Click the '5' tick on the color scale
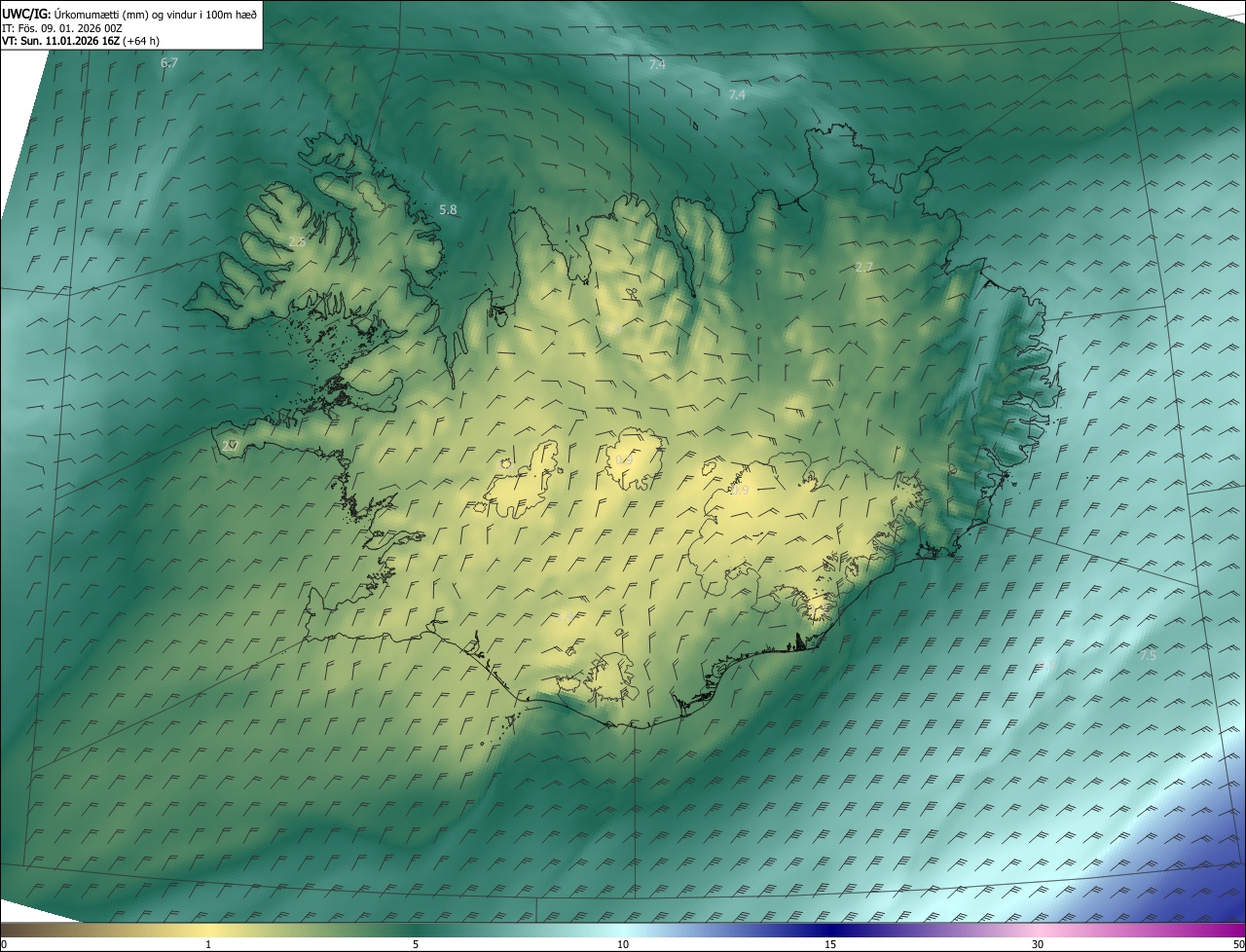Screen dimensions: 1246x952 [416, 944]
